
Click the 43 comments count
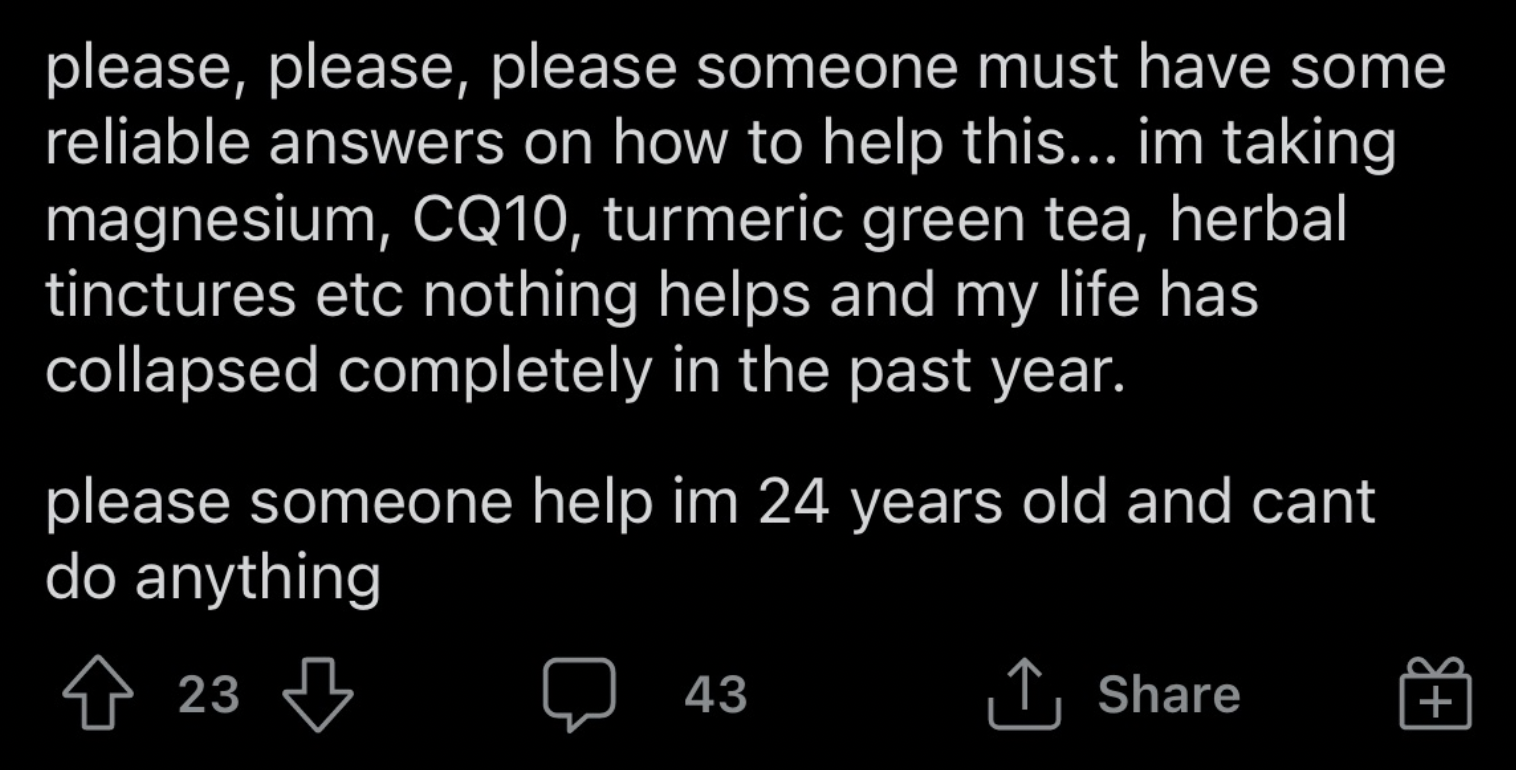[716, 694]
